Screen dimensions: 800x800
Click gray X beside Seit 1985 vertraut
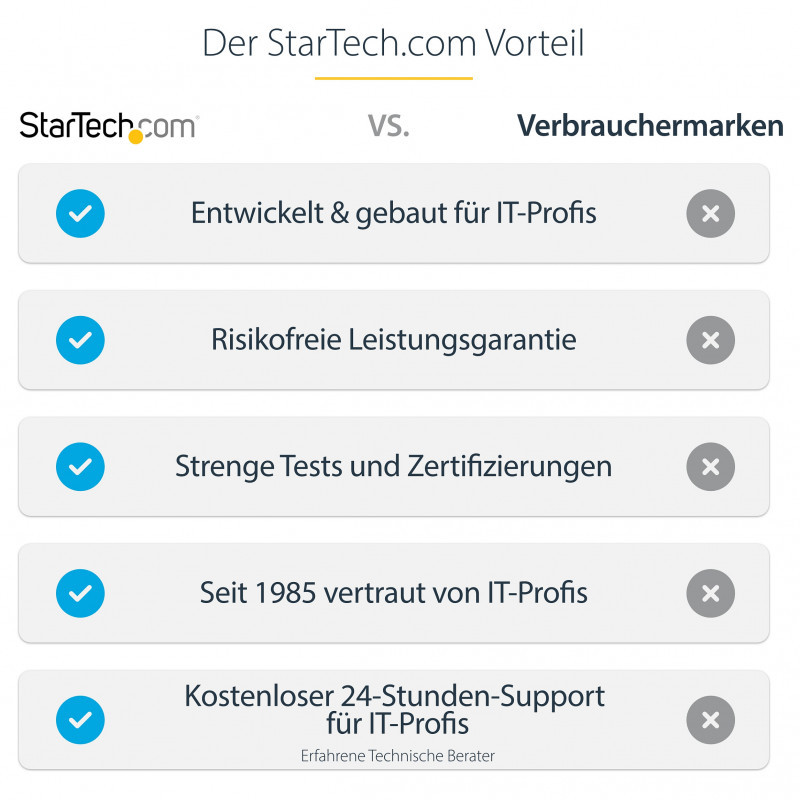(710, 593)
